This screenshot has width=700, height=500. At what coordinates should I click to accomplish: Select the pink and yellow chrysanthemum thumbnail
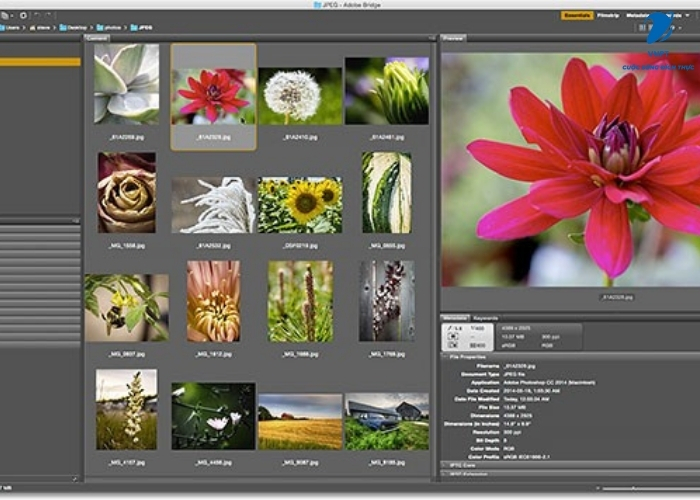[x=213, y=301]
